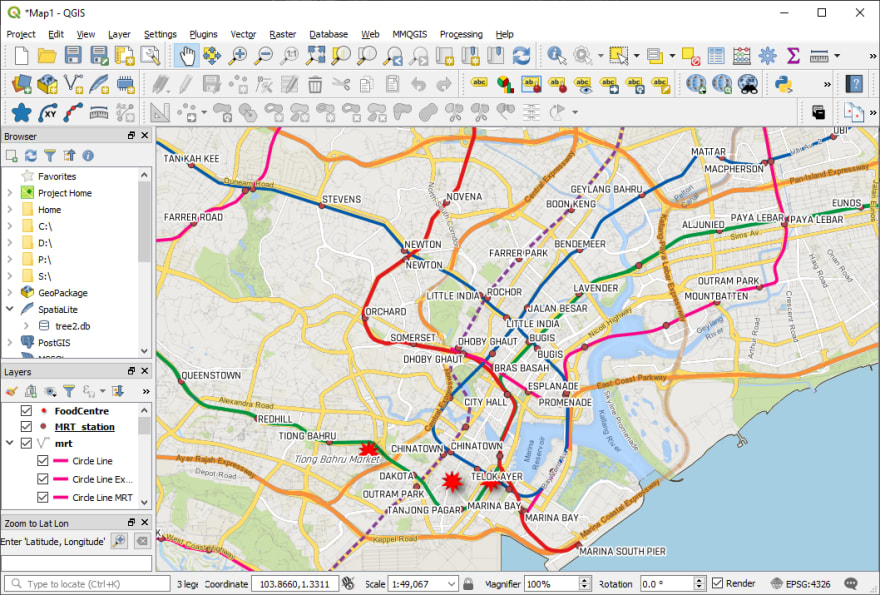880x595 pixels.
Task: Open the Plugins menu
Action: [203, 34]
